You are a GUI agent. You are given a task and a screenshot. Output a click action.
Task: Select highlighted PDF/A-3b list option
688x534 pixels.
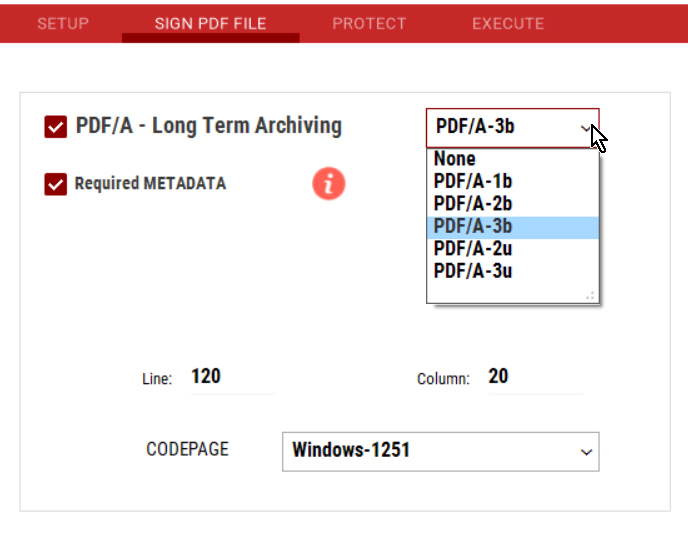tap(512, 226)
